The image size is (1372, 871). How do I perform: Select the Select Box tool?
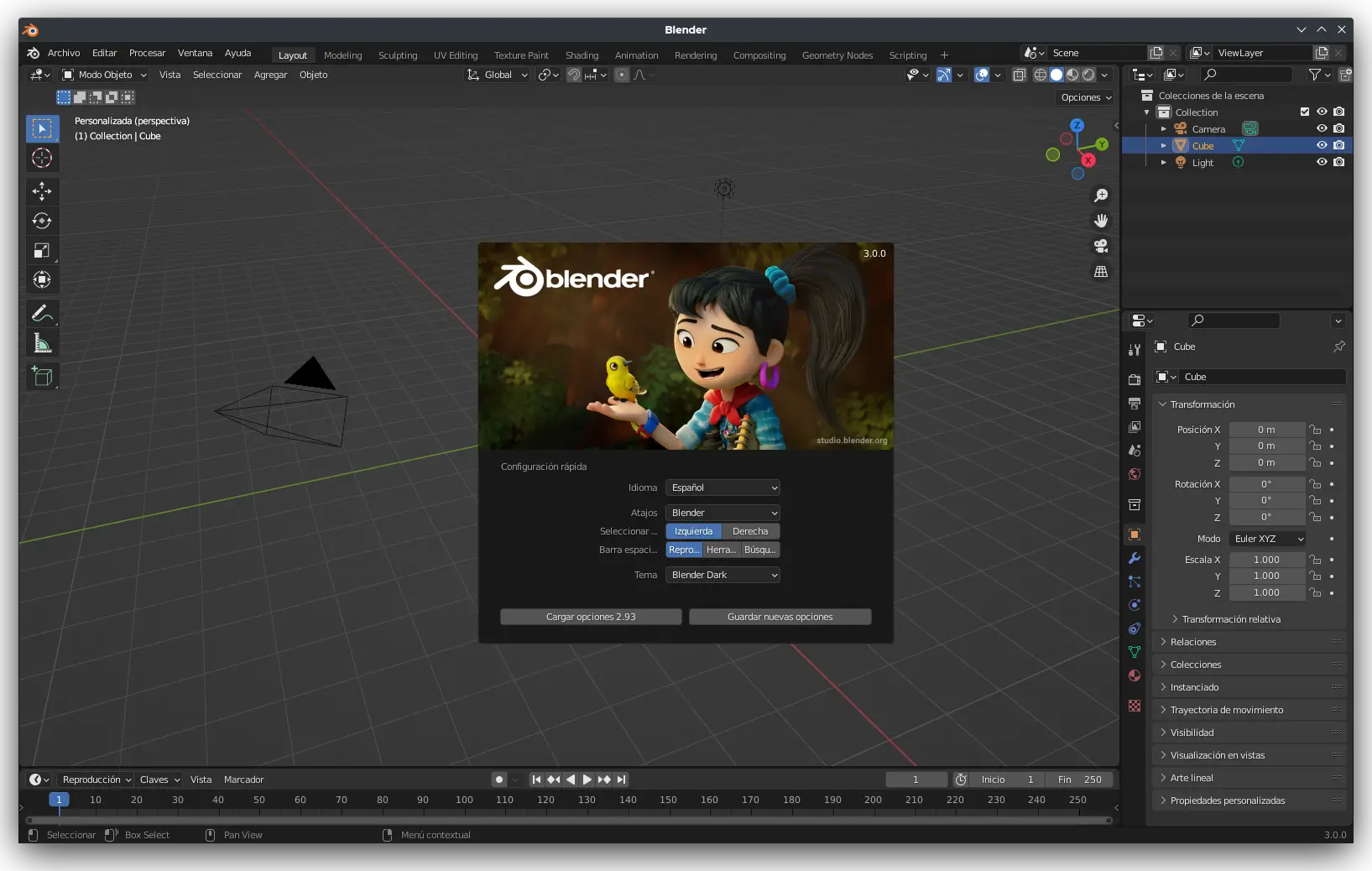42,128
